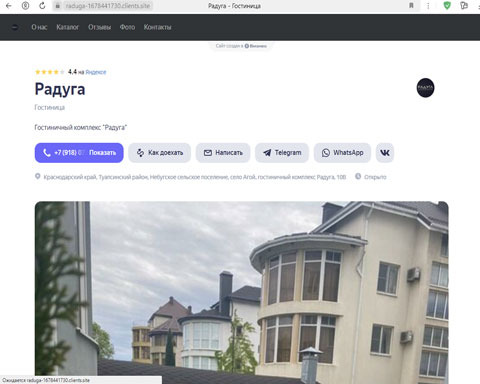
Task: Click the round black Радуга logo
Action: click(425, 88)
